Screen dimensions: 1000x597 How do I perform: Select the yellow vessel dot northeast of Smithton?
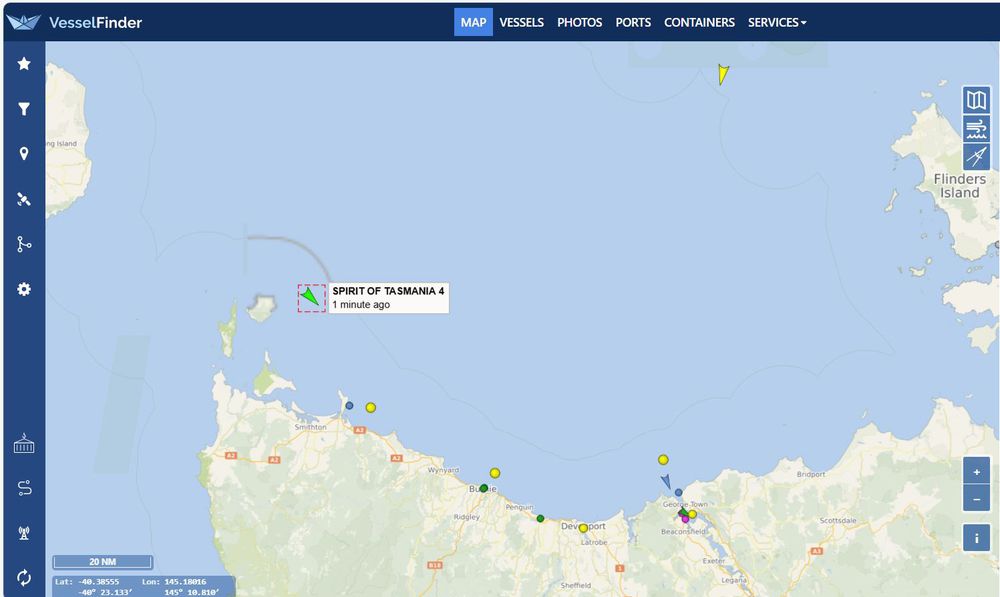pos(371,407)
